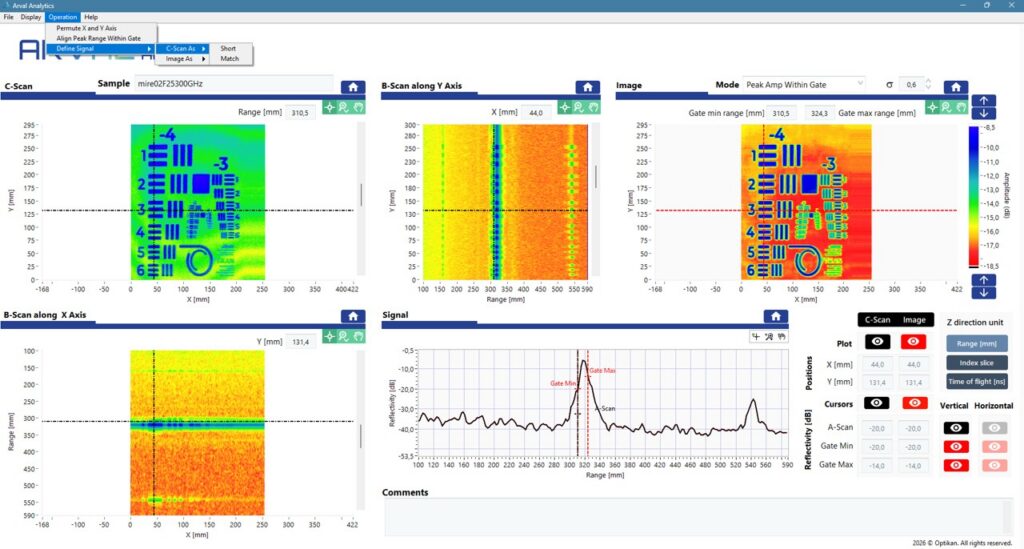Reset the C-Scan view with its home button
This screenshot has width=1024, height=549.
pyautogui.click(x=353, y=87)
